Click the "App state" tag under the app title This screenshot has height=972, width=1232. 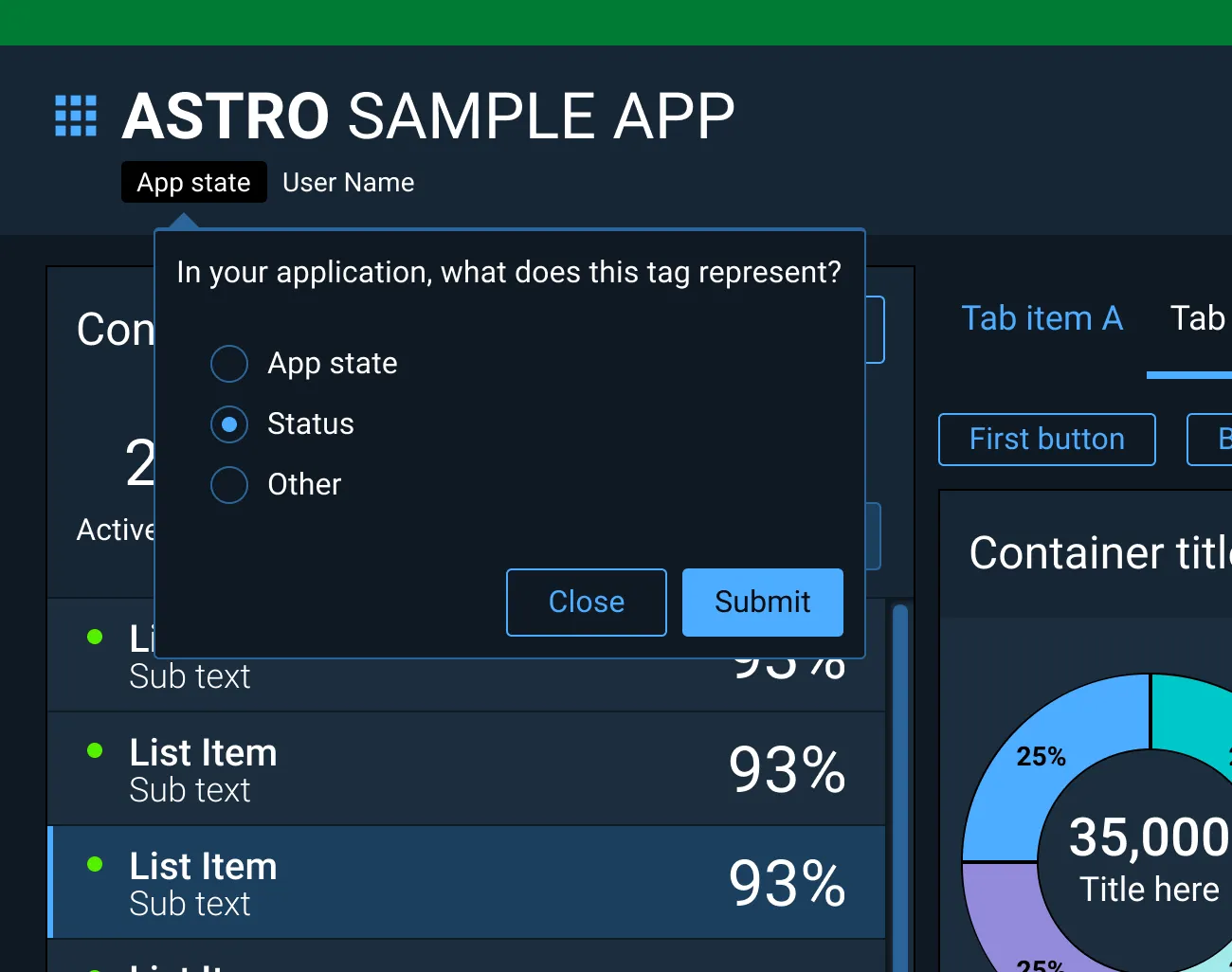click(x=193, y=182)
